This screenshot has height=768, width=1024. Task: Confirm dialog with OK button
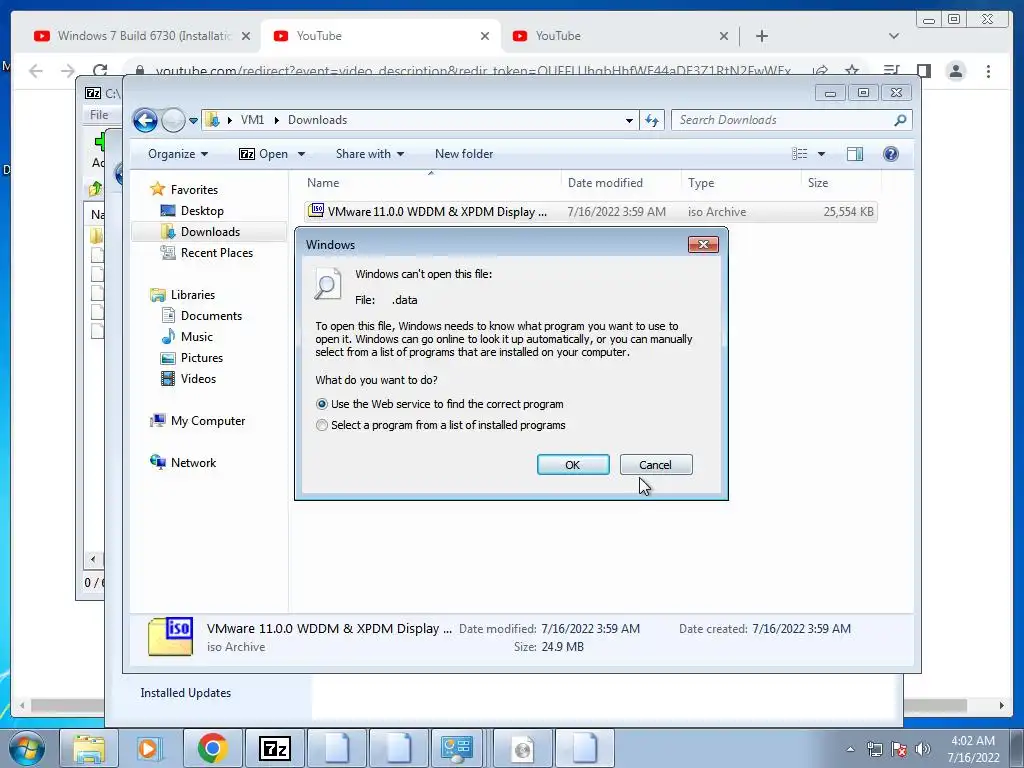point(573,464)
